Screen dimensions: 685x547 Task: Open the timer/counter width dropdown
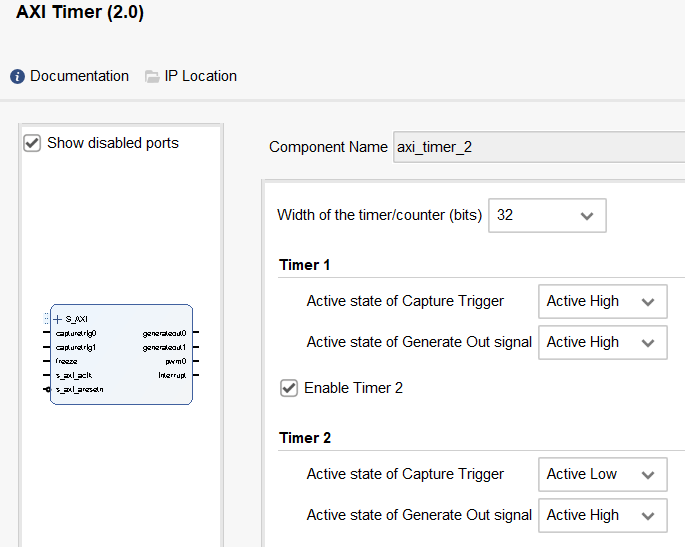tap(546, 215)
